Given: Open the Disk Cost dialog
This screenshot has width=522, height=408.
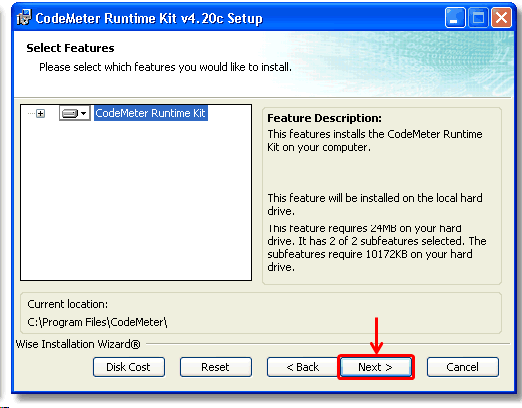Looking at the screenshot, I should (x=129, y=367).
